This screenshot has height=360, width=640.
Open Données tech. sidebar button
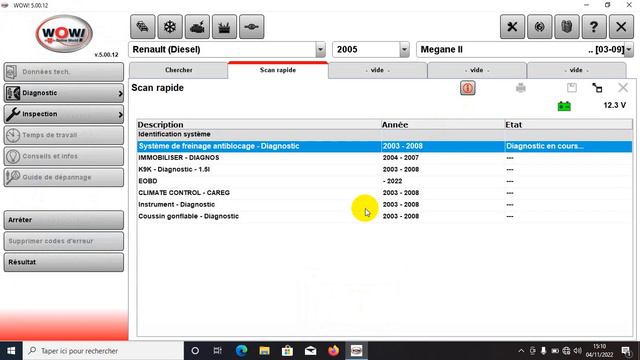tap(64, 72)
